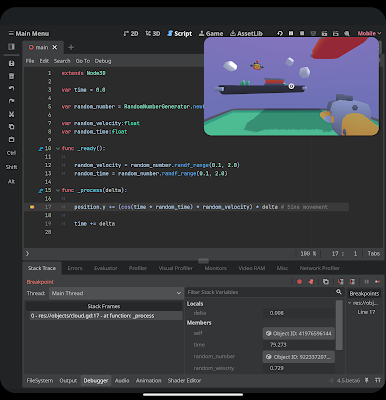386x400 pixels.
Task: Open the Edit menu in script editor
Action: pos(44,61)
